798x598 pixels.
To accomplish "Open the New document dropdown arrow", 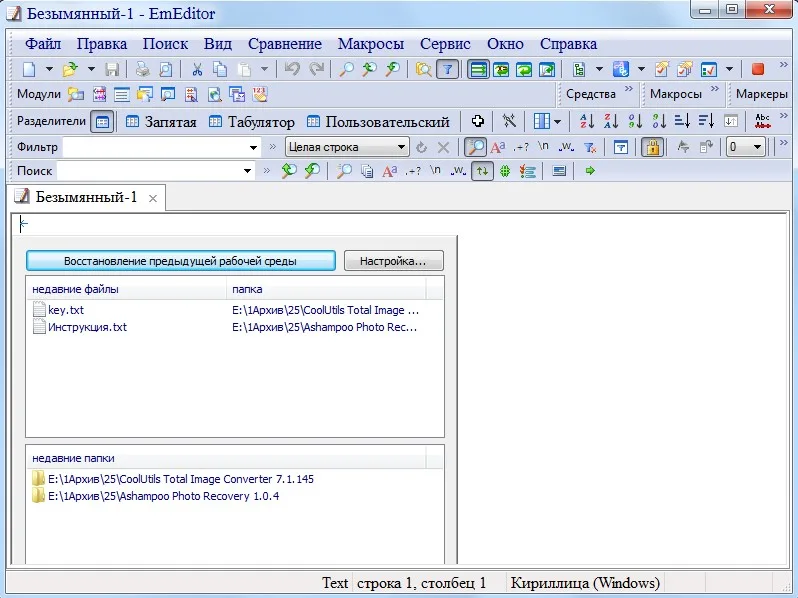I will pyautogui.click(x=49, y=69).
